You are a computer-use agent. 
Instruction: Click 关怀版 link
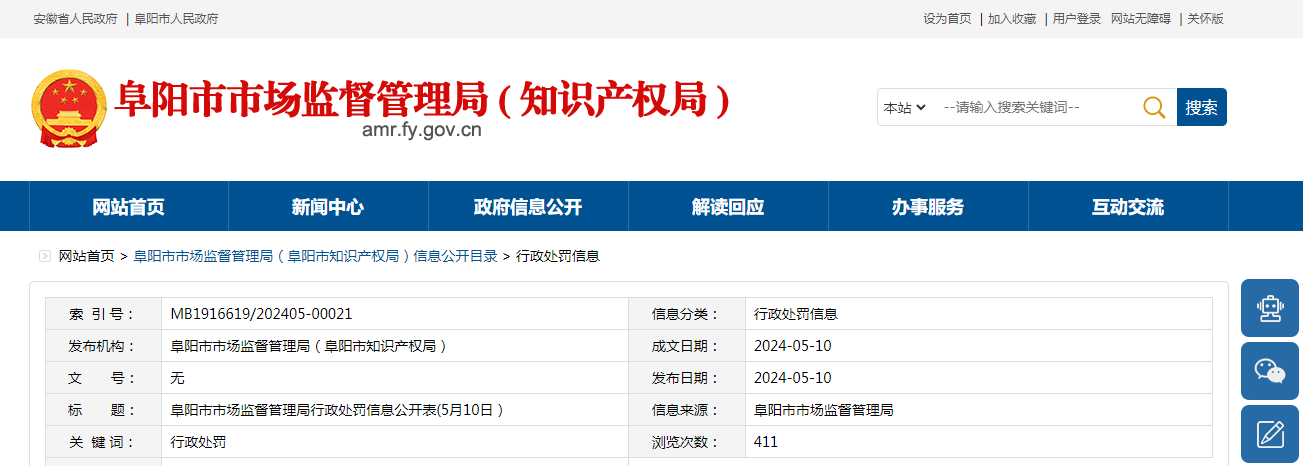[x=1205, y=19]
